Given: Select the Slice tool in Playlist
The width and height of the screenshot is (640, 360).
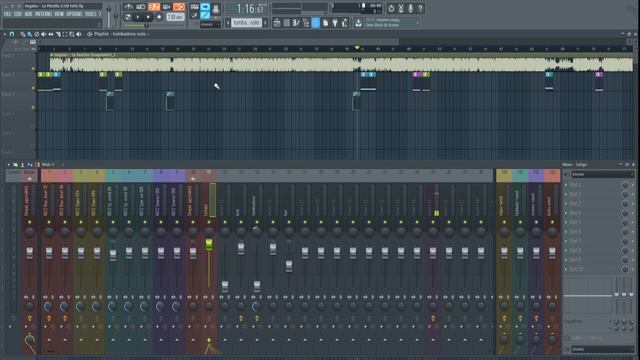Looking at the screenshot, I should (58, 34).
